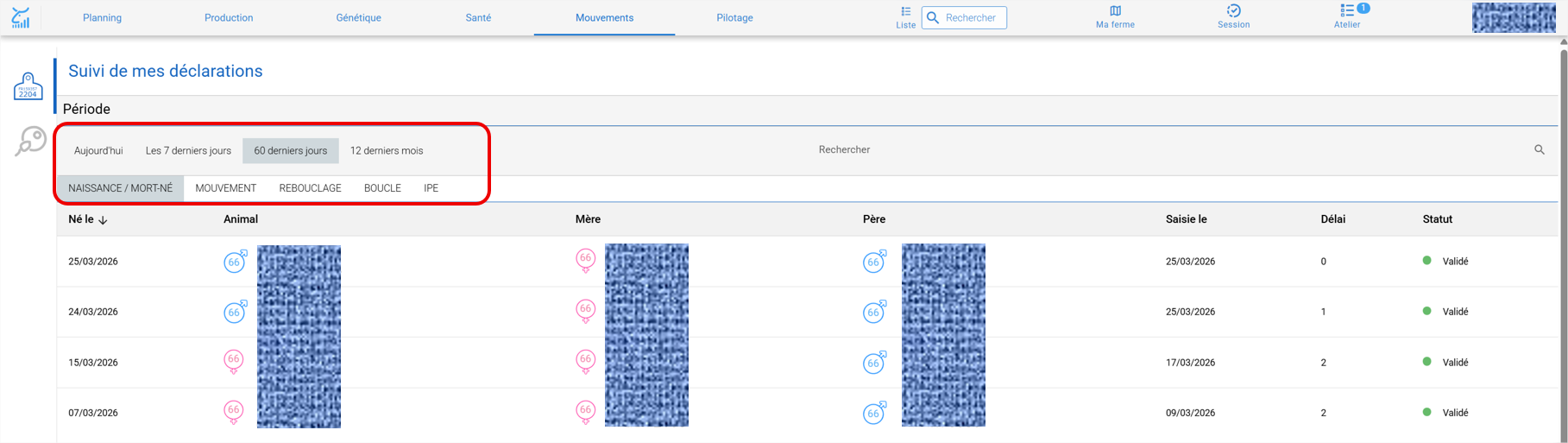Switch to the IPE tab
The height and width of the screenshot is (443, 1568).
coord(431,188)
